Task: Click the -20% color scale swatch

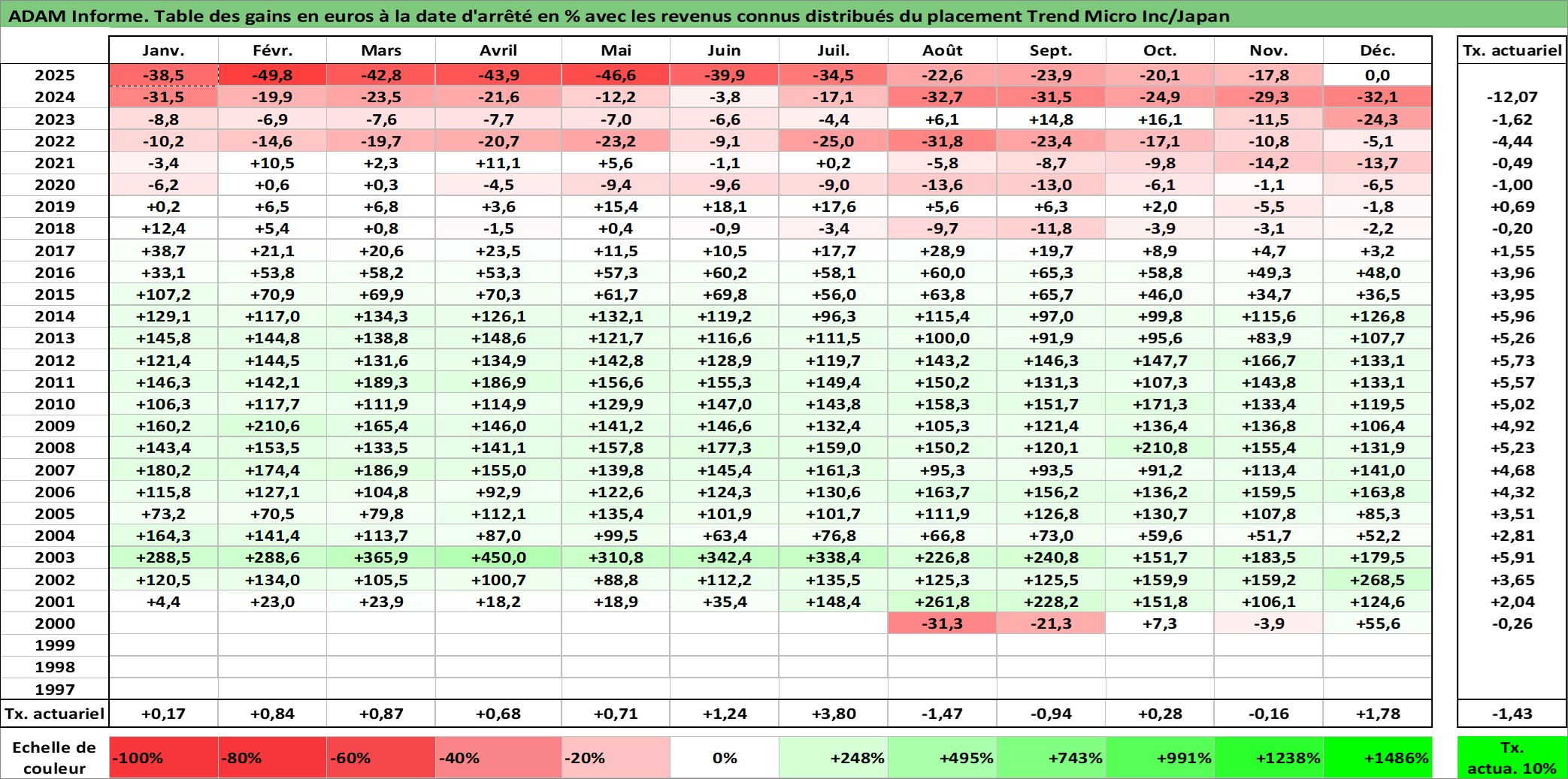Action: pos(616,757)
